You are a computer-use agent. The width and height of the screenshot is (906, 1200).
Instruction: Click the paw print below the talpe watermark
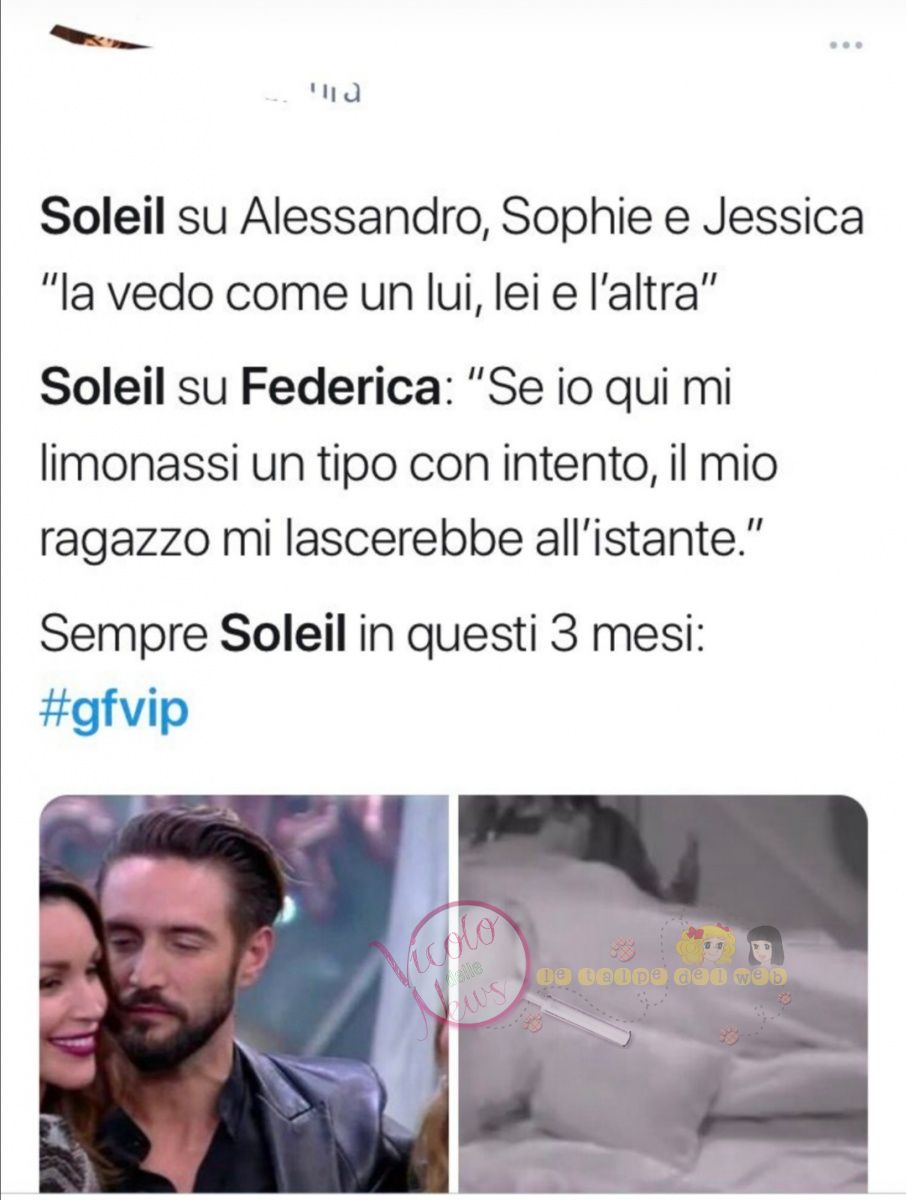[728, 1034]
